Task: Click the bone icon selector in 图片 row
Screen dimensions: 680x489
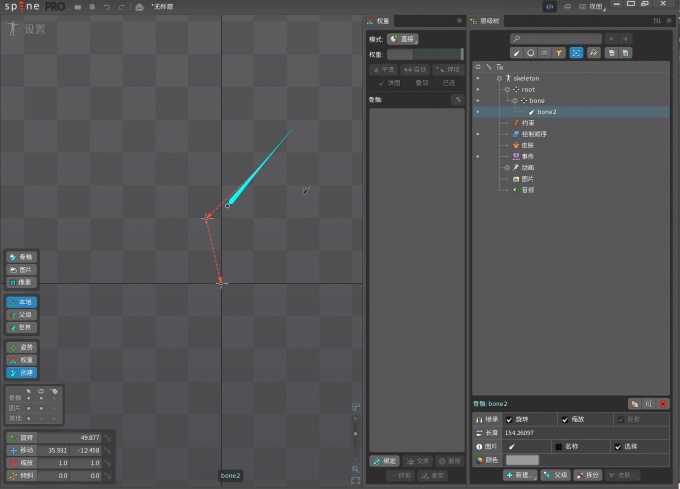Action: click(512, 447)
